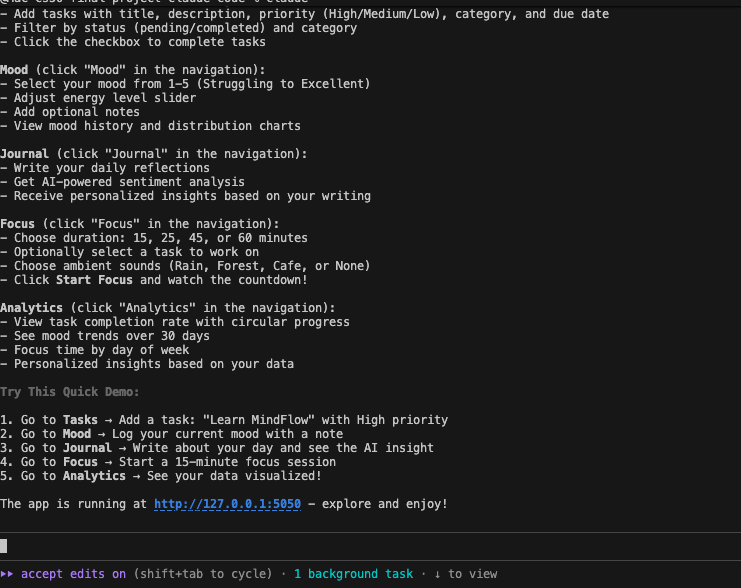Viewport: 741px width, 588px height.
Task: Click bold "Tasks" in demo step 1
Action: 81,420
